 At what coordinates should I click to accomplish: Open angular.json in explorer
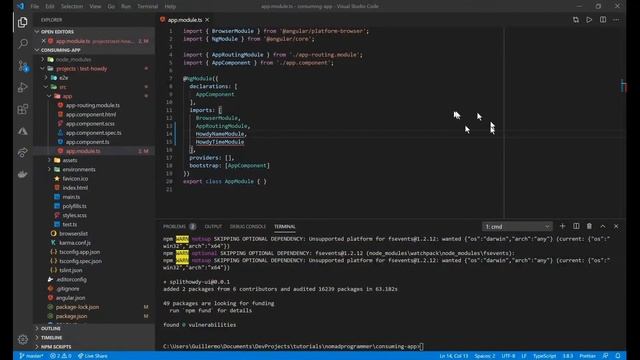(70, 298)
